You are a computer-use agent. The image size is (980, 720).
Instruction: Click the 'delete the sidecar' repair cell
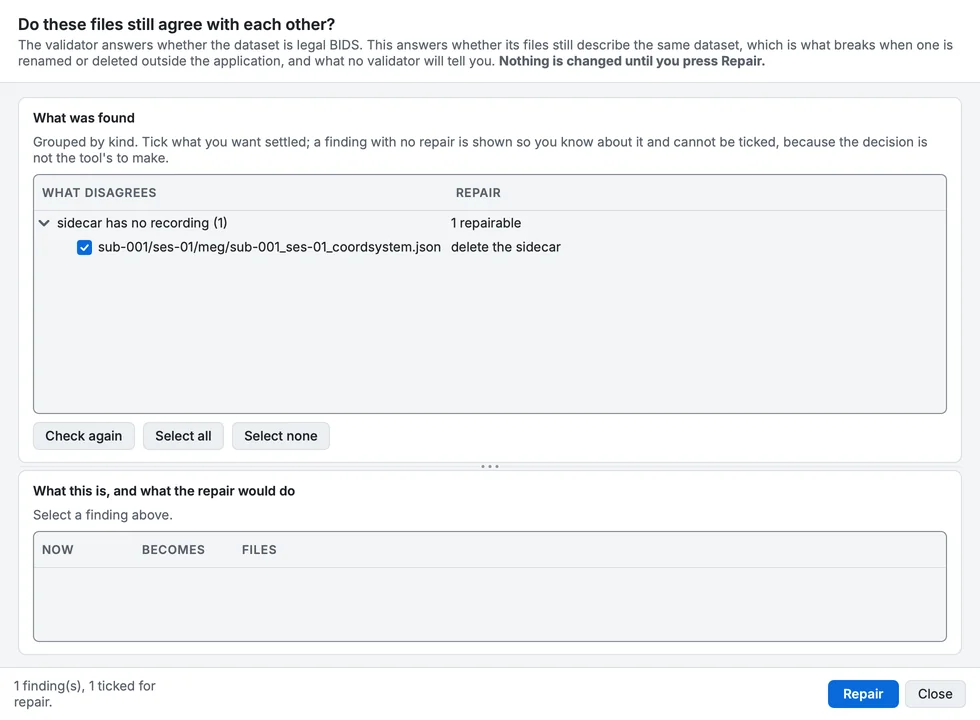tap(506, 248)
